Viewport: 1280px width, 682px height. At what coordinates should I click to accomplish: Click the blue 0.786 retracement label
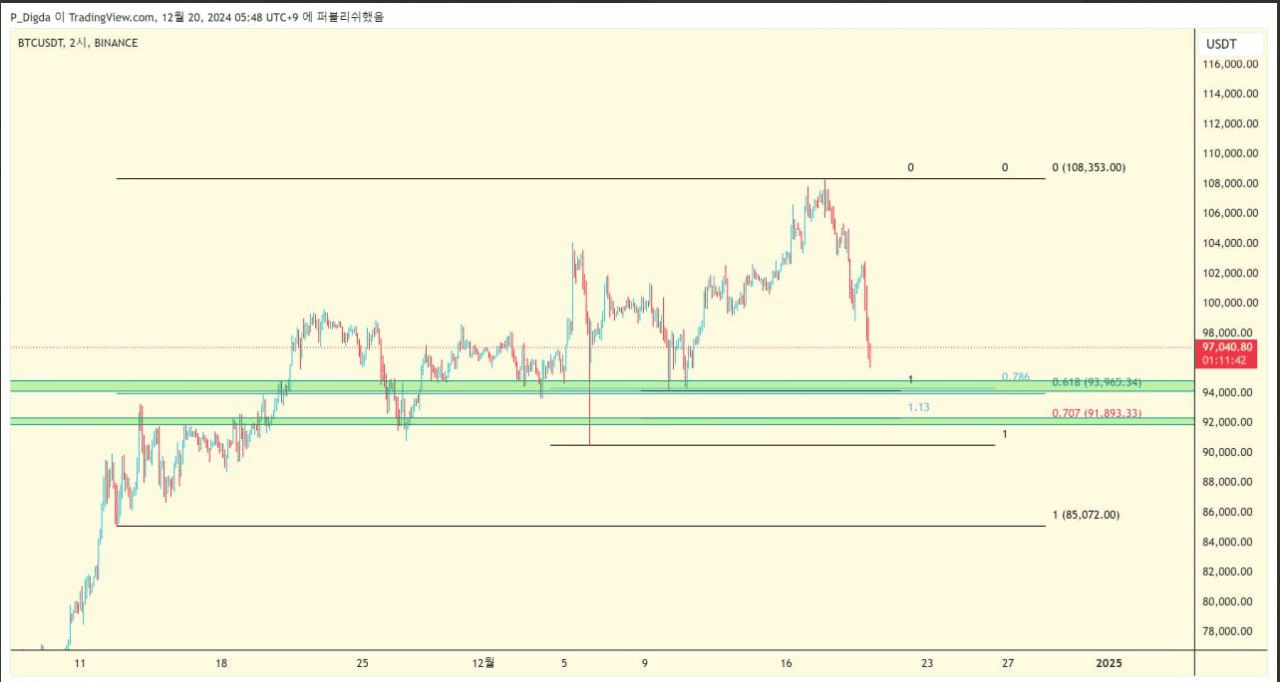pyautogui.click(x=1015, y=377)
